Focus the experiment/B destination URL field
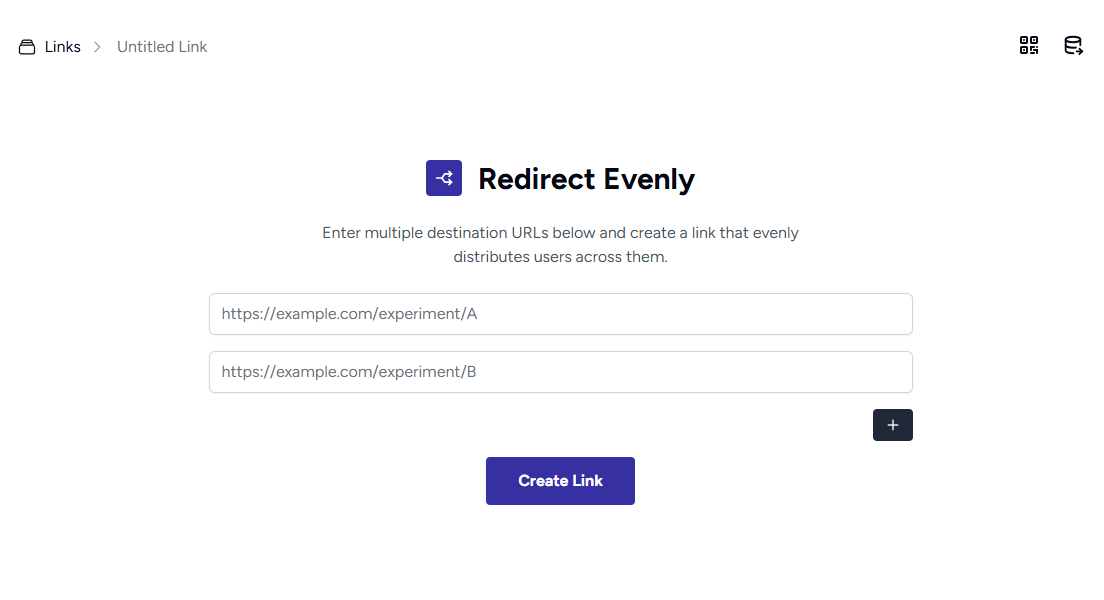1104x600 pixels. point(560,372)
